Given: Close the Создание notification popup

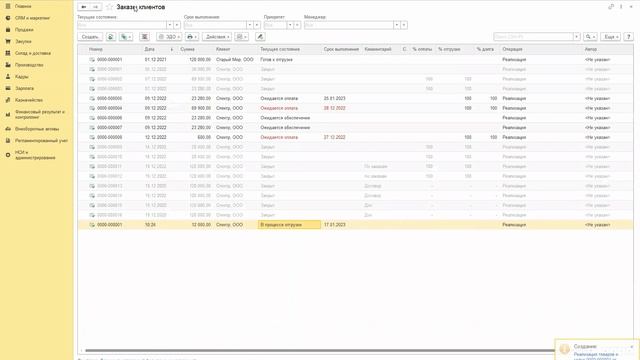Looking at the screenshot, I should coord(631,347).
